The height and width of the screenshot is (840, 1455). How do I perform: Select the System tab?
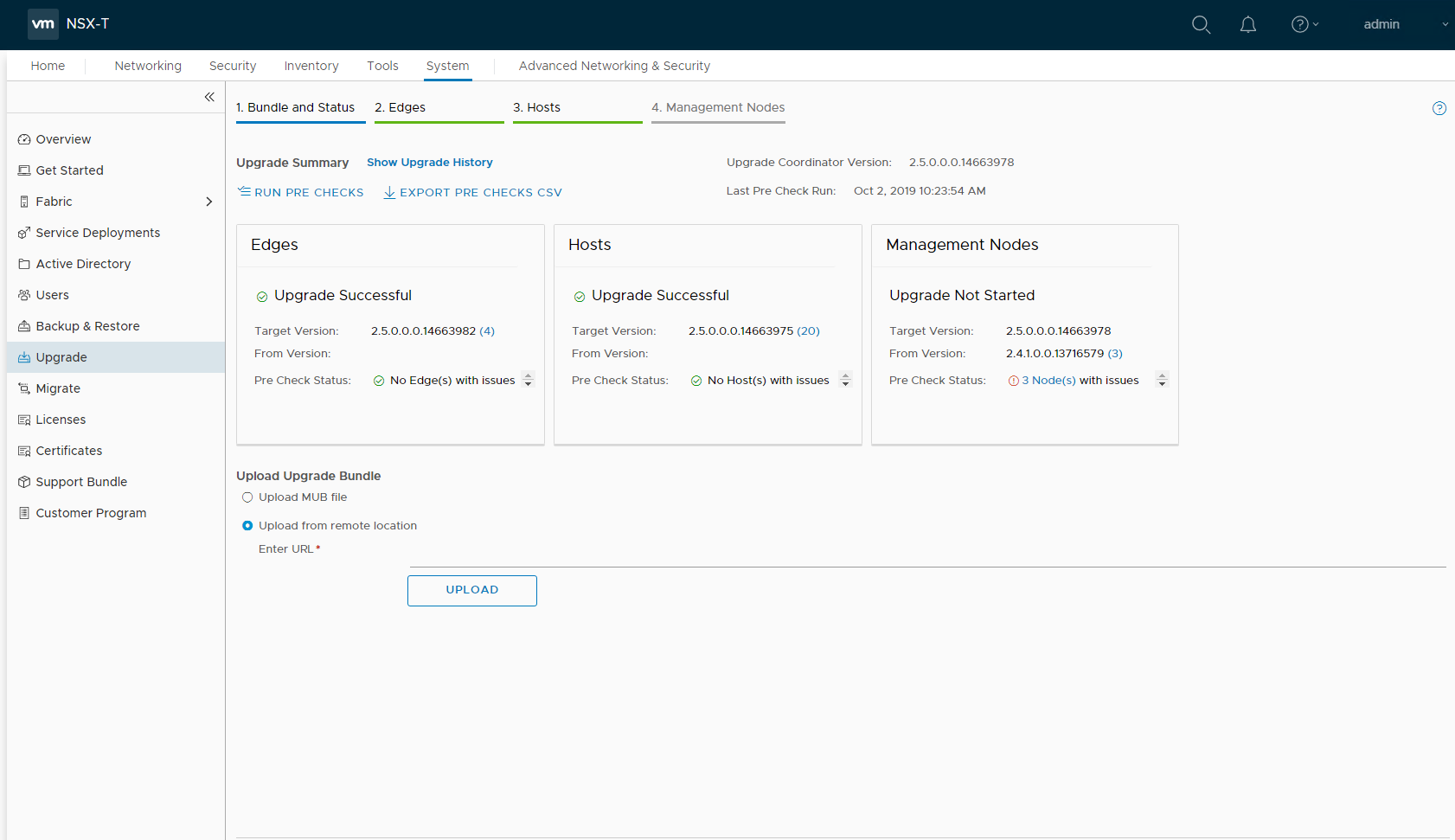[447, 66]
